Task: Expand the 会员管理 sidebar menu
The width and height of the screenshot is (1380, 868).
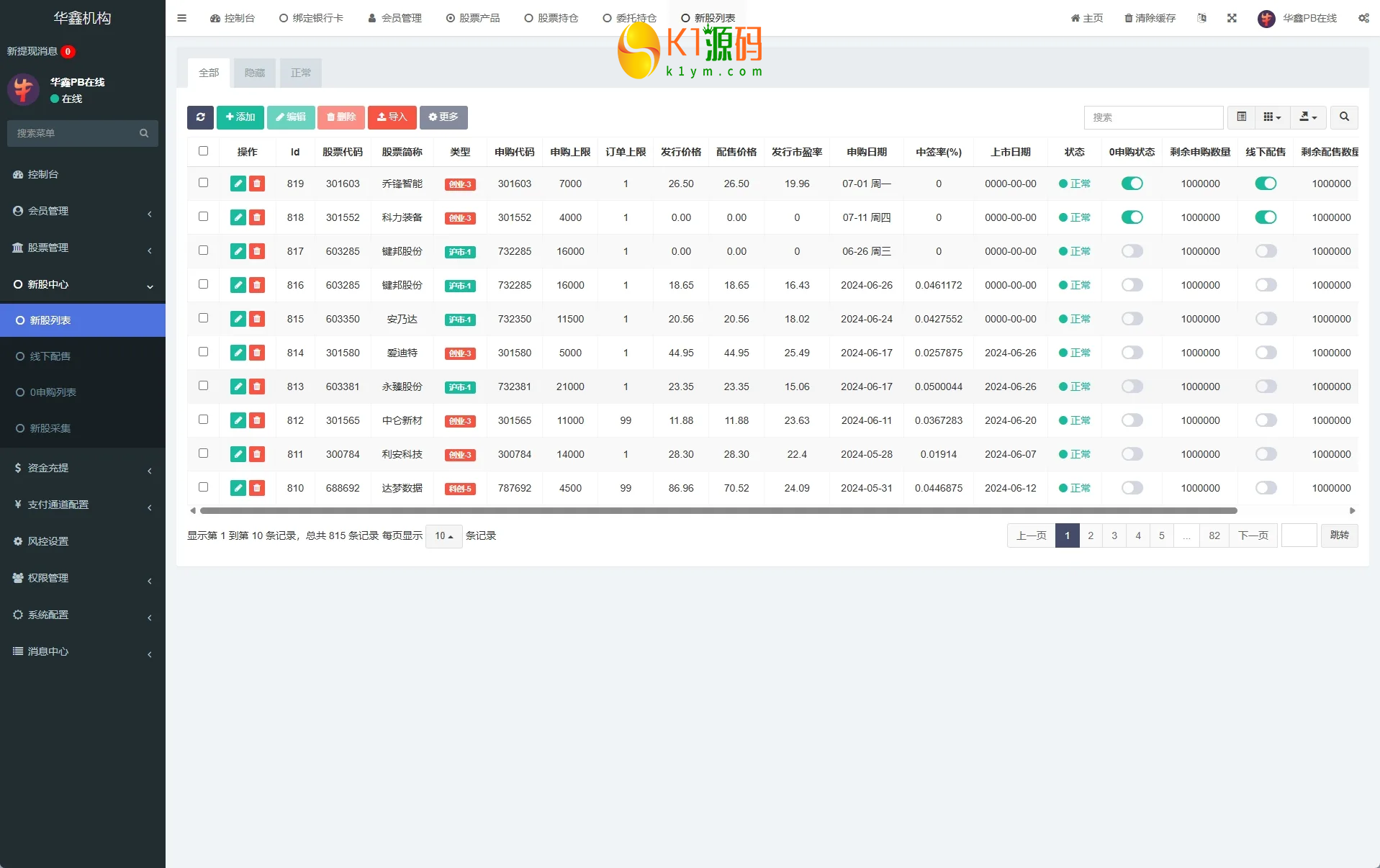Action: [83, 211]
